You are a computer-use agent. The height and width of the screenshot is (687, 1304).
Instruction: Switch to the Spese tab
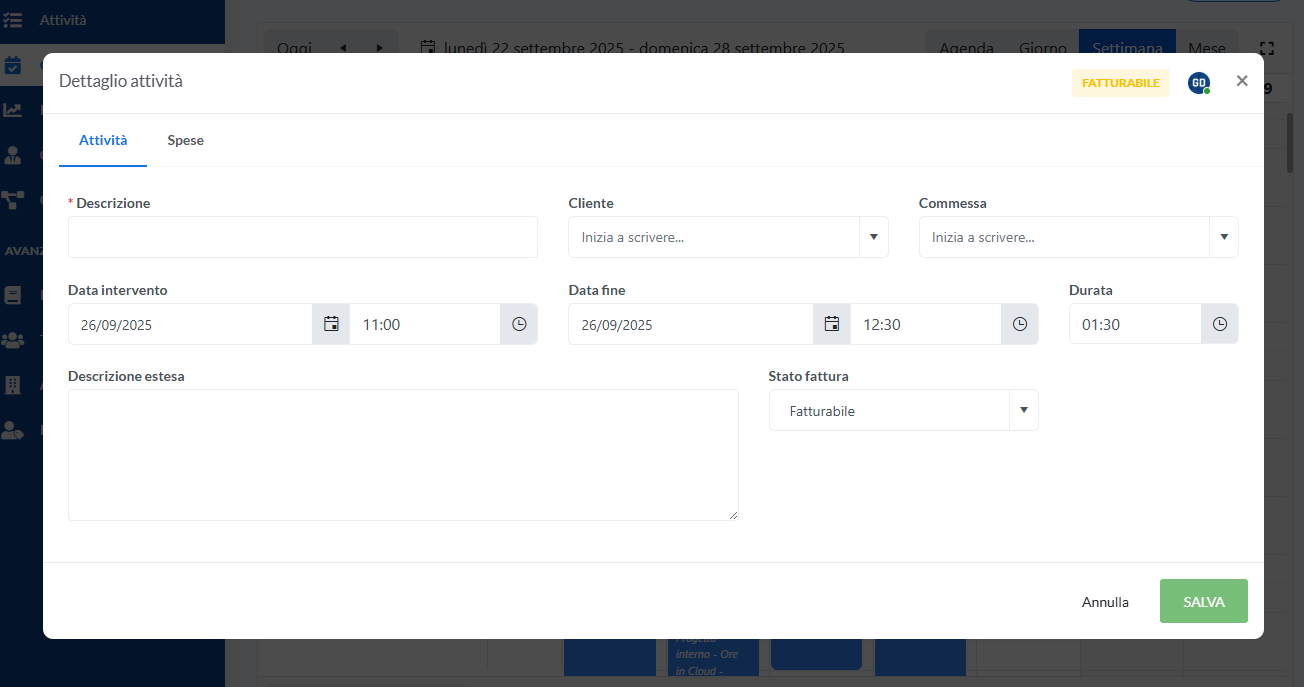pyautogui.click(x=185, y=140)
